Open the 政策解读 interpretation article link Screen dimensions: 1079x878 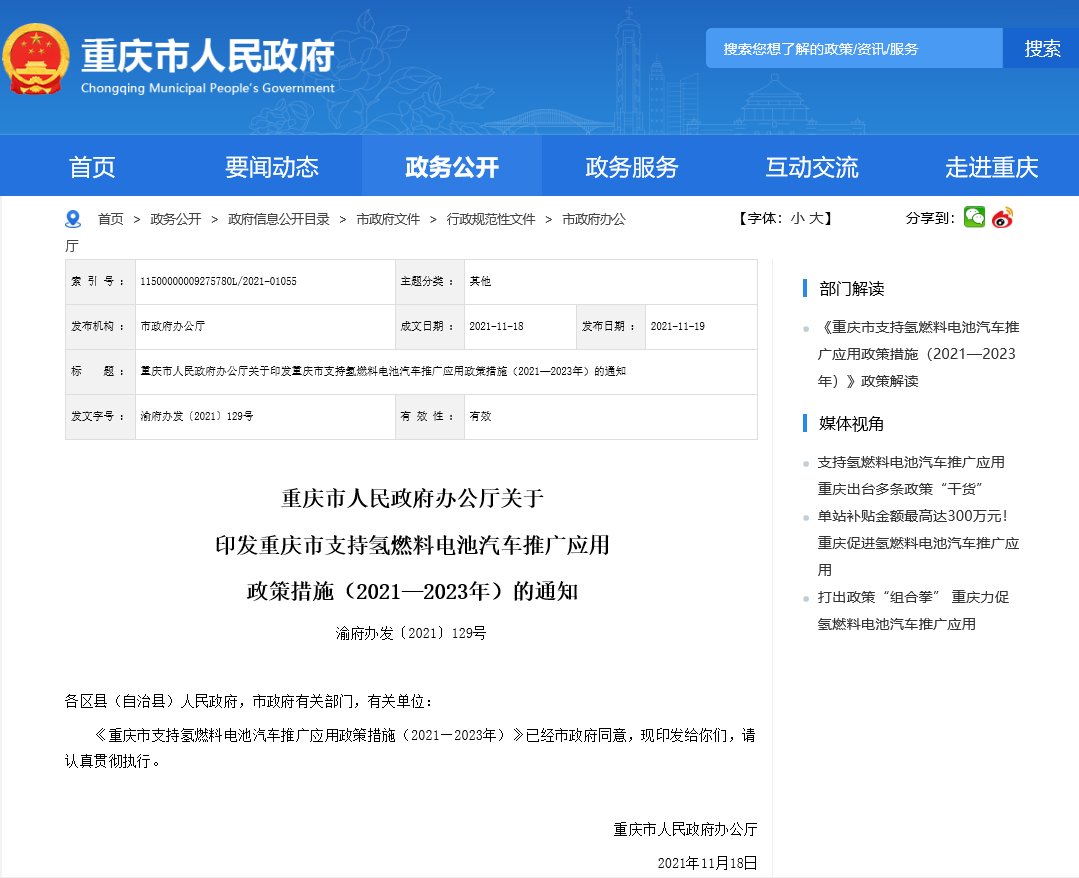tap(918, 354)
